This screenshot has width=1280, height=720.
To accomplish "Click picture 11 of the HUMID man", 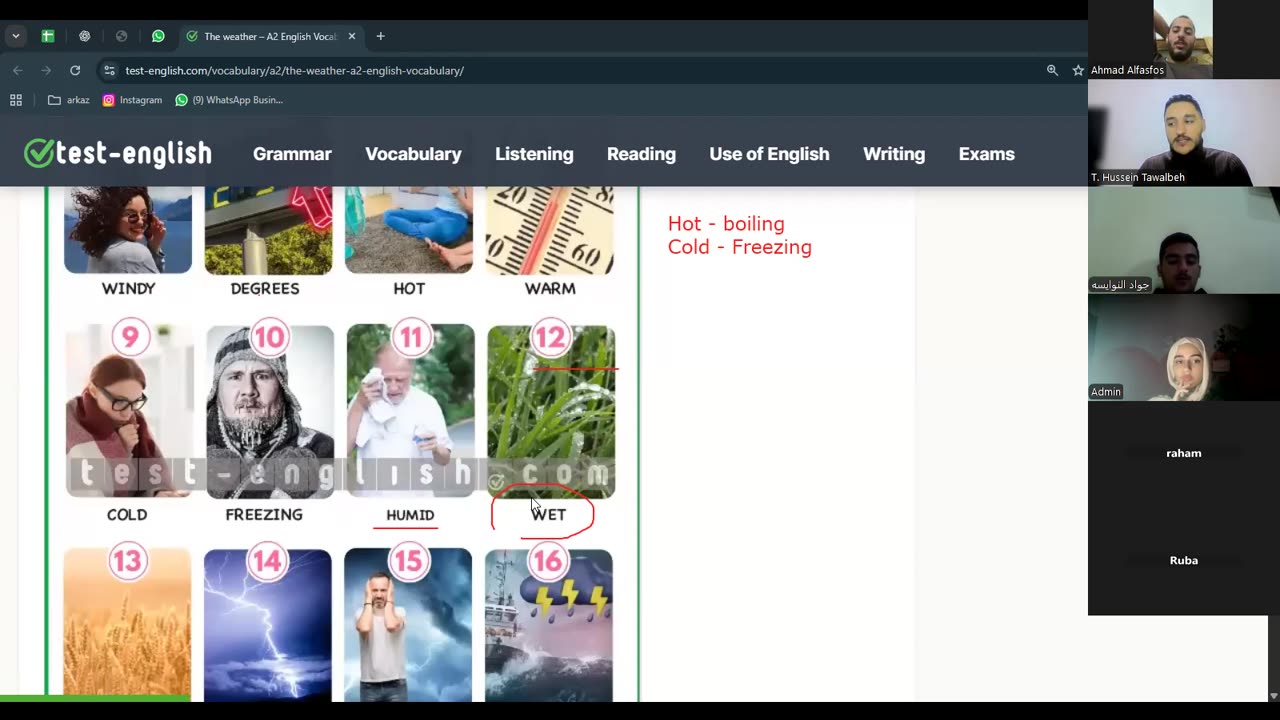I will click(411, 410).
